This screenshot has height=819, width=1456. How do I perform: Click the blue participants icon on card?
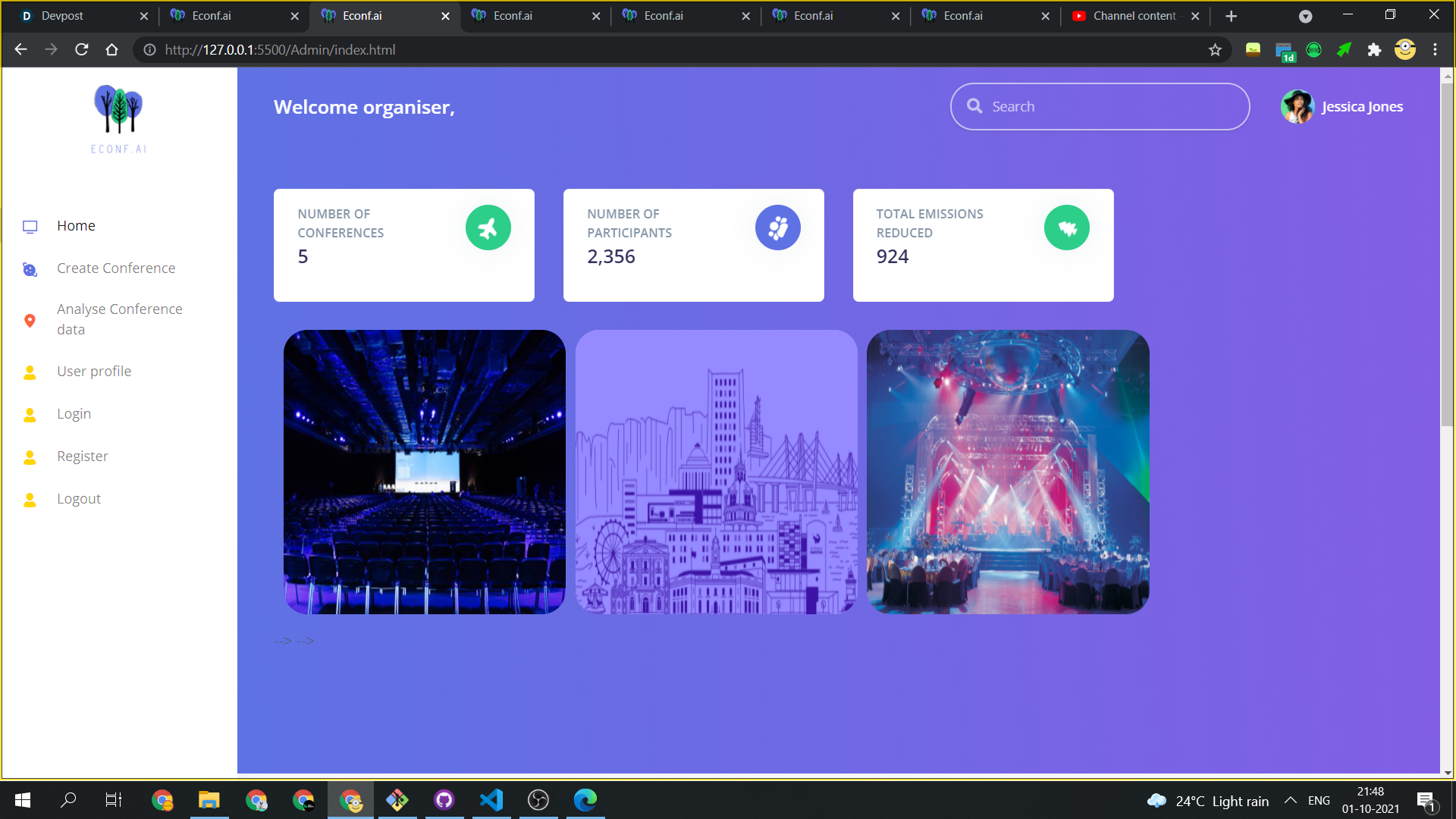[777, 227]
